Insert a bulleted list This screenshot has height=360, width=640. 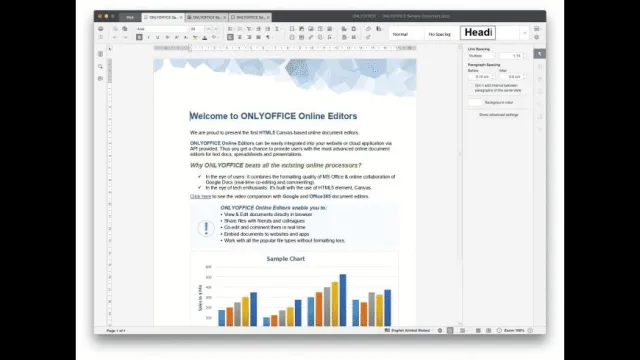230,29
